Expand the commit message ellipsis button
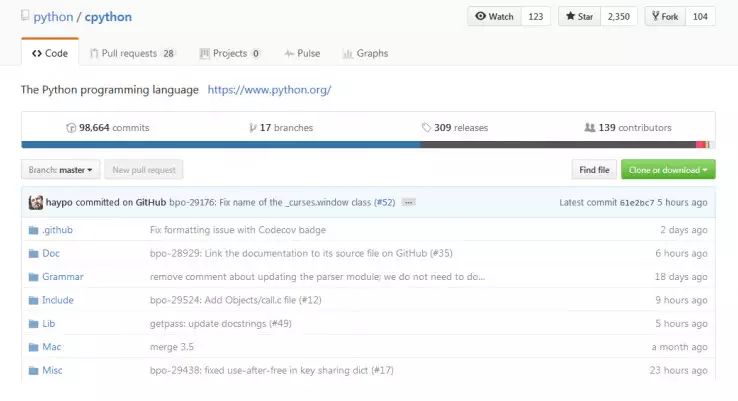This screenshot has width=738, height=401. 409,202
